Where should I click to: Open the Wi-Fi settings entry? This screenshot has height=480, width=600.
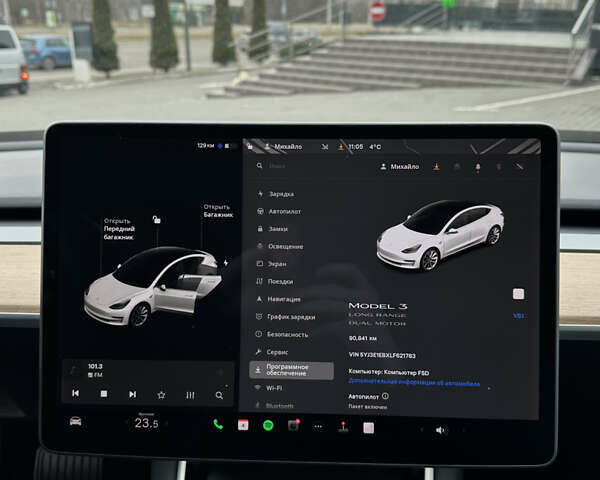tap(268, 388)
